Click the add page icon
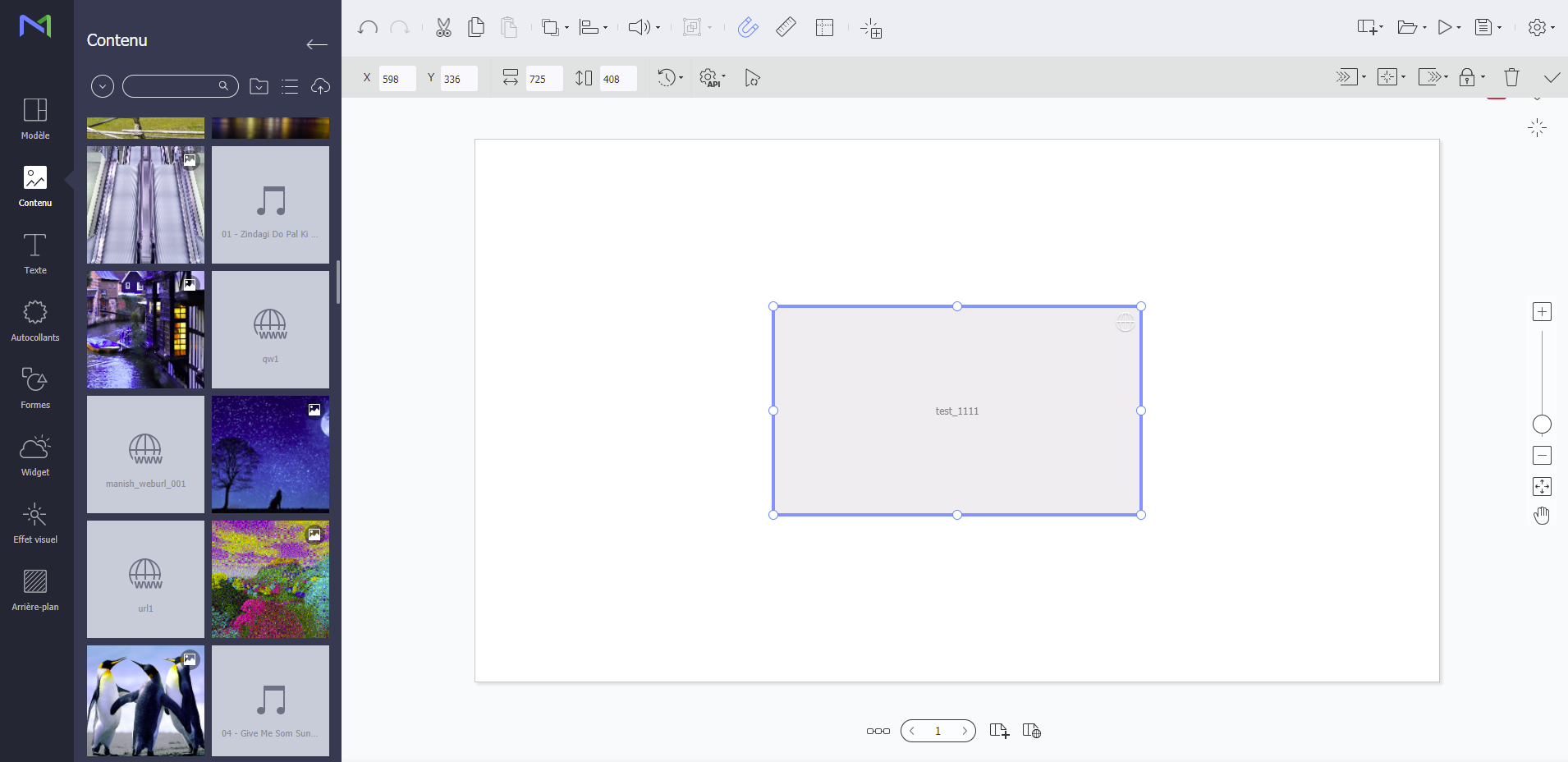This screenshot has height=762, width=1568. tap(999, 731)
